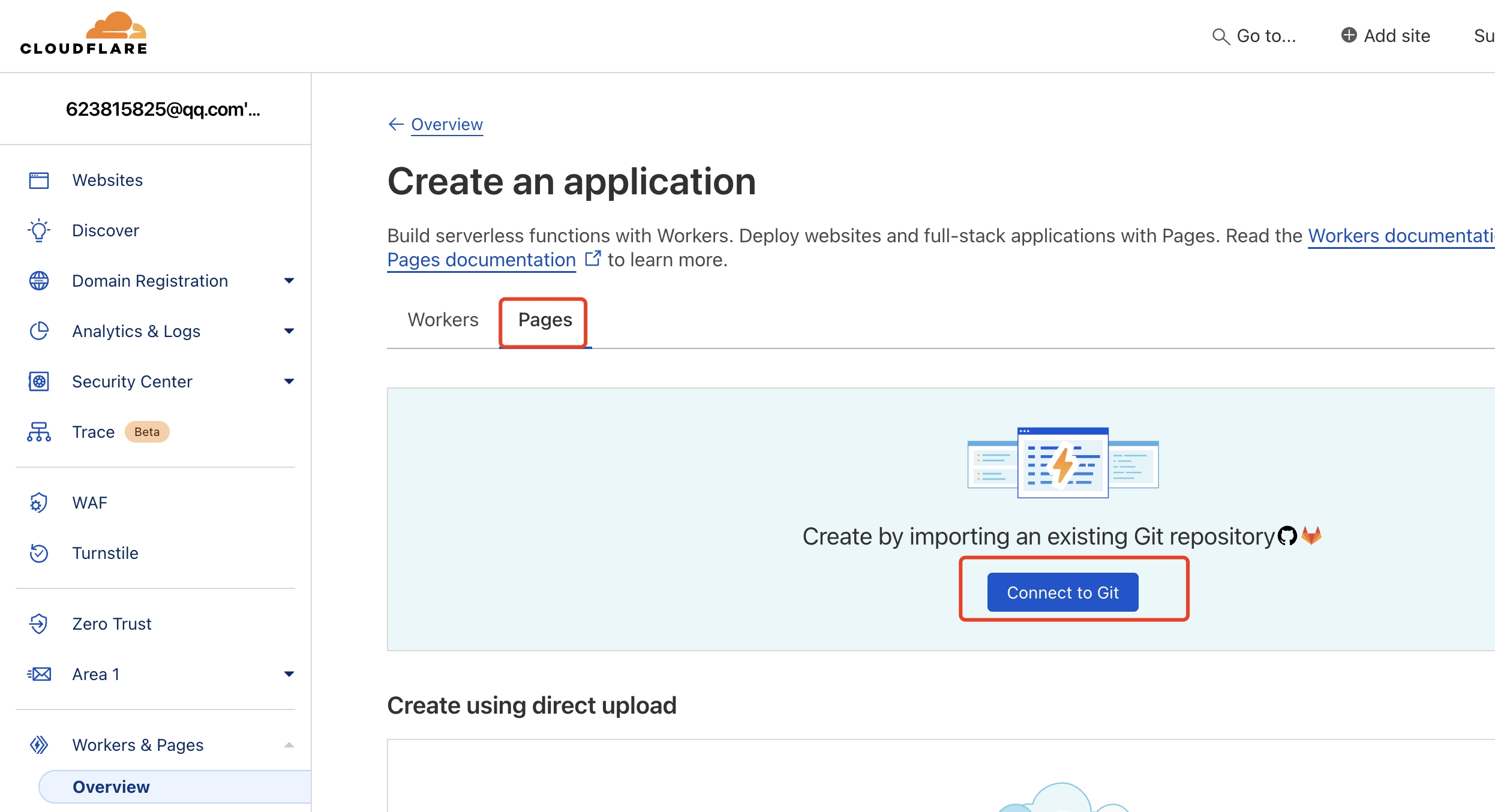Click the Discover lightbulb icon
The height and width of the screenshot is (812, 1495).
39,230
